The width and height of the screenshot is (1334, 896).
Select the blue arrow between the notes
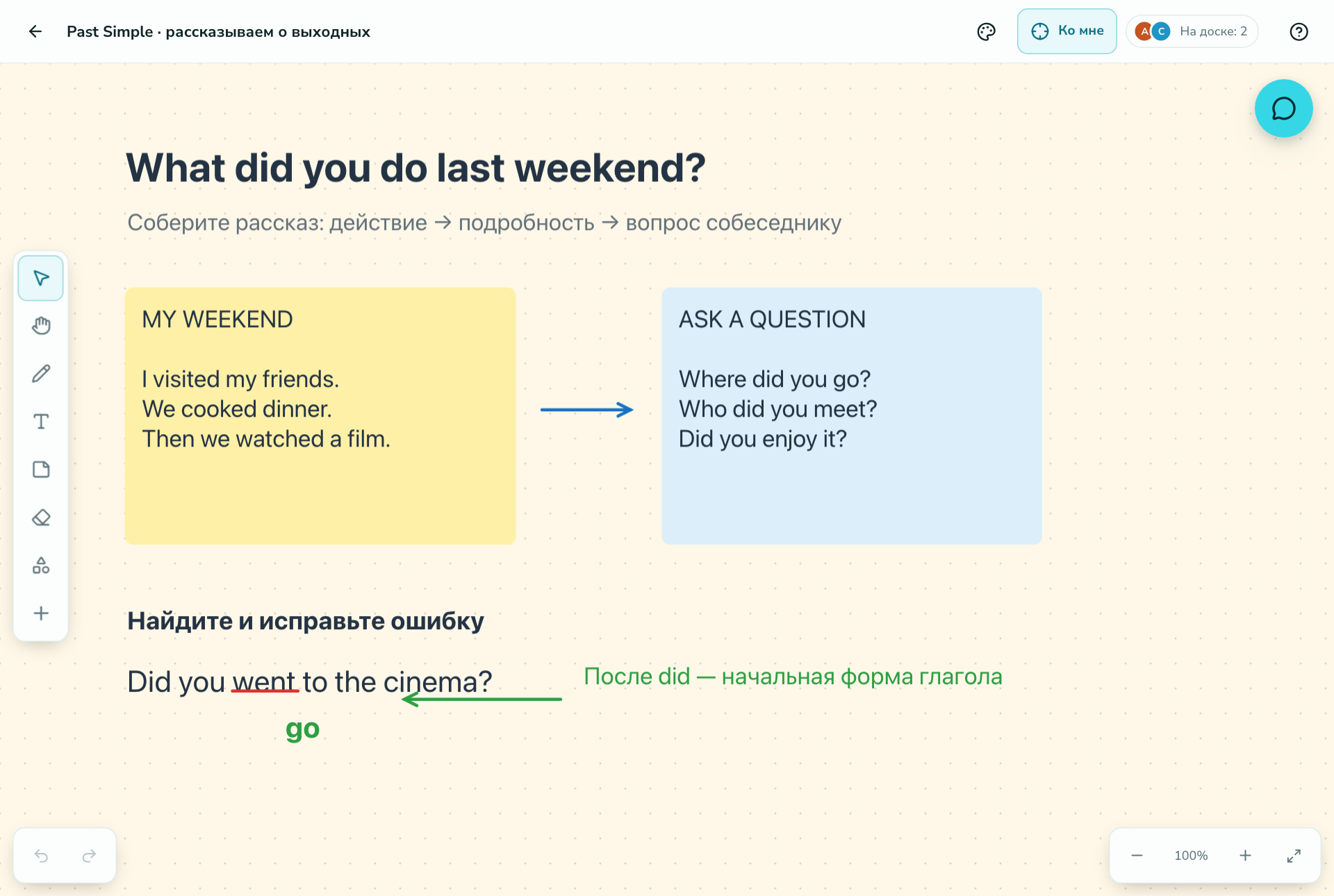tap(587, 410)
